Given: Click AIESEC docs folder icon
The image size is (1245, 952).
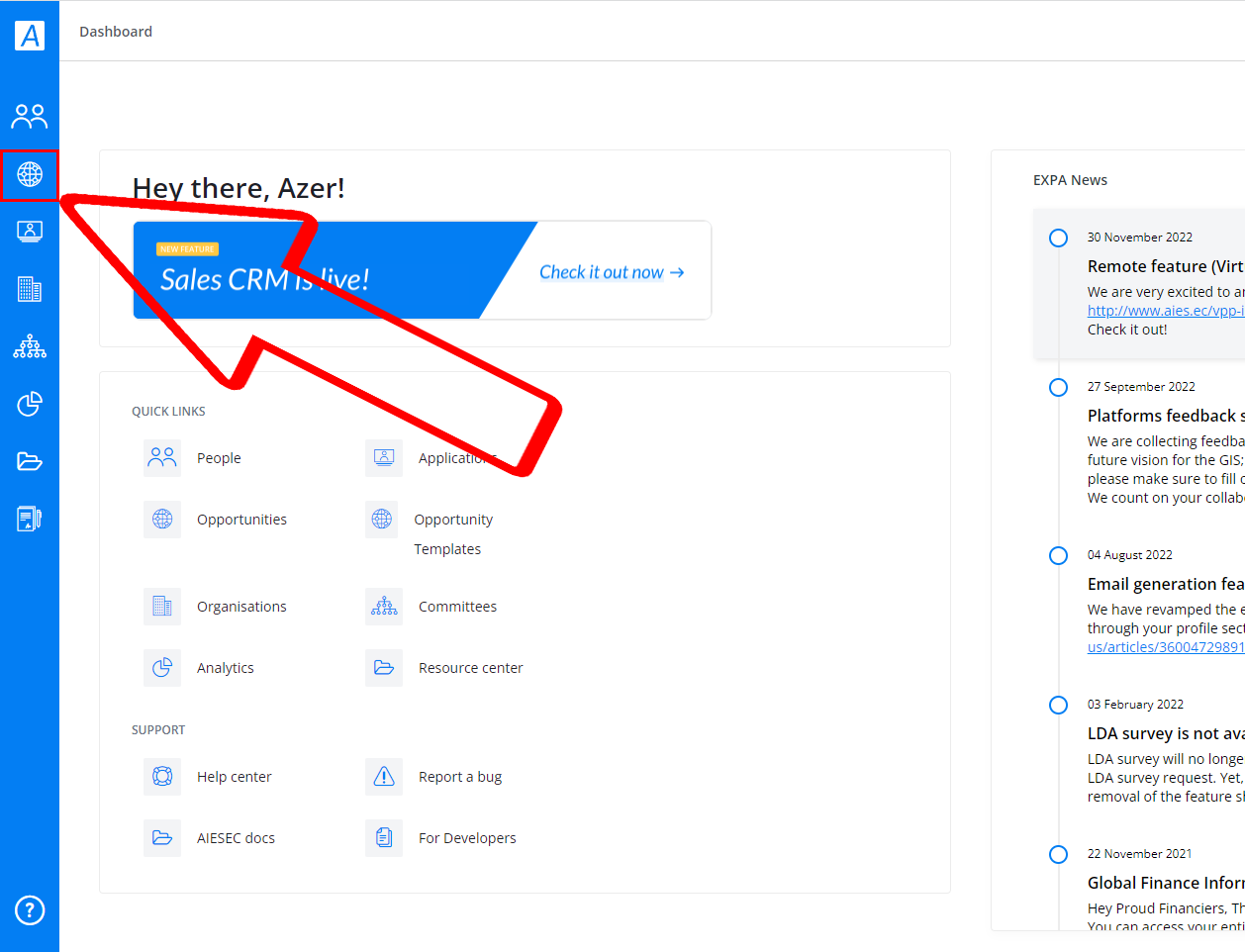Looking at the screenshot, I should 162,838.
